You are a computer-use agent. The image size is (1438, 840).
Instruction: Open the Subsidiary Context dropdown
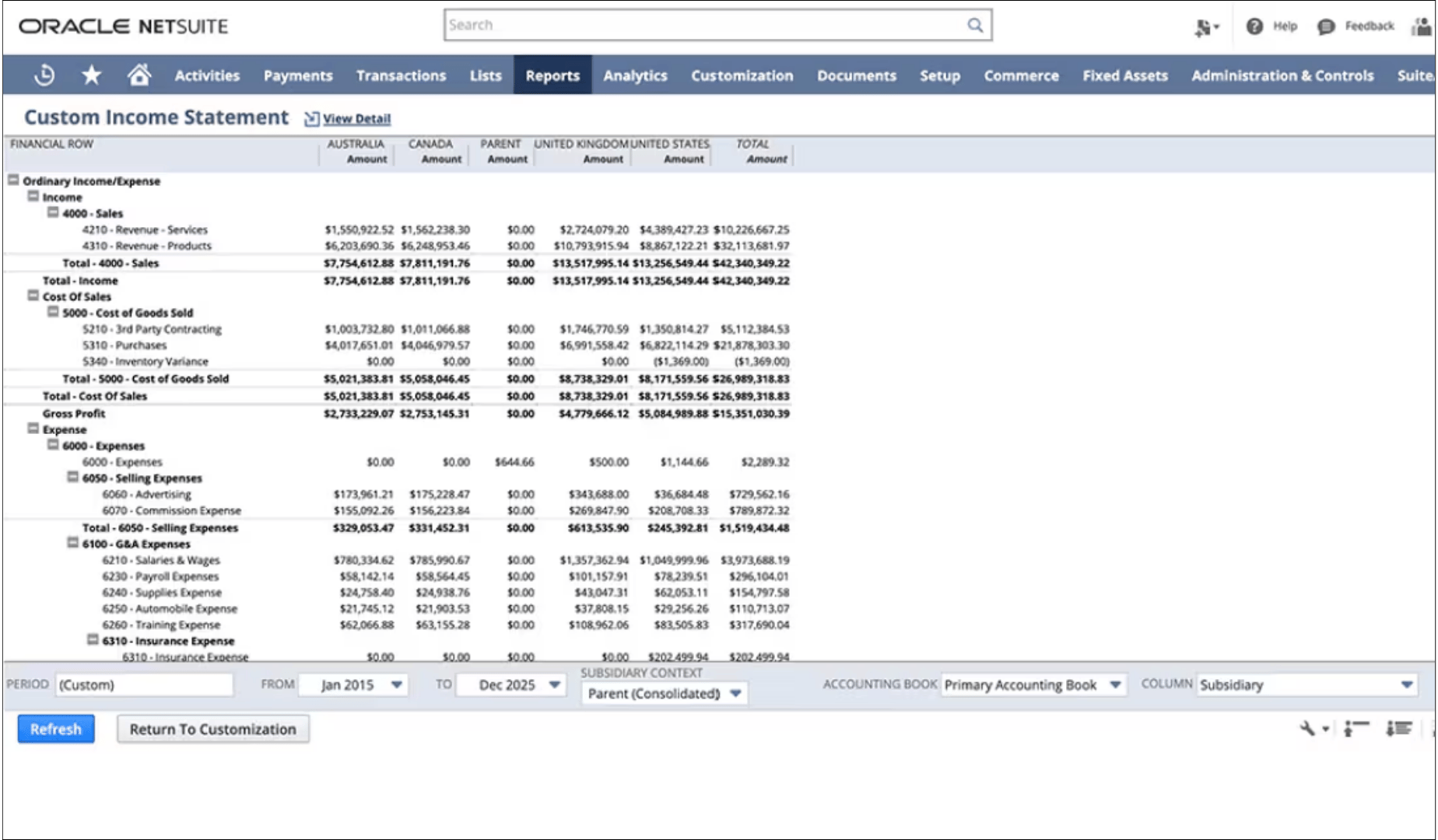point(734,692)
